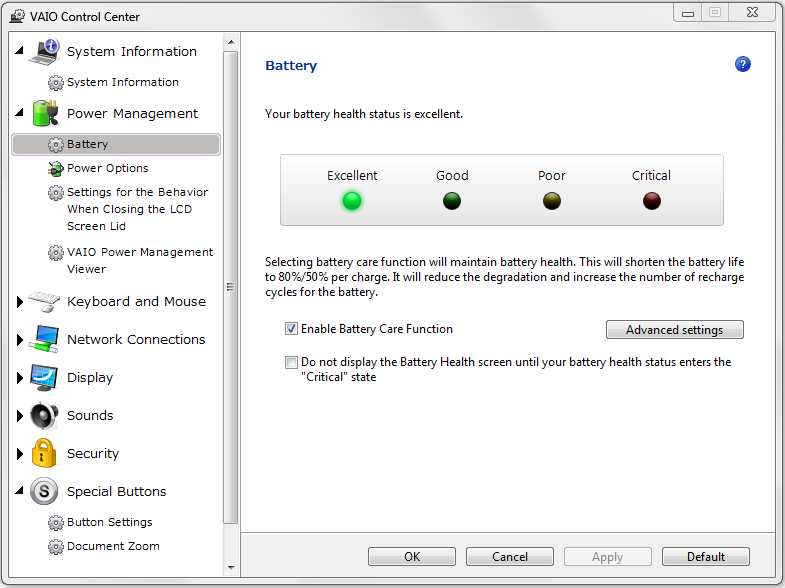Expand the Security category
This screenshot has height=588, width=785.
20,454
